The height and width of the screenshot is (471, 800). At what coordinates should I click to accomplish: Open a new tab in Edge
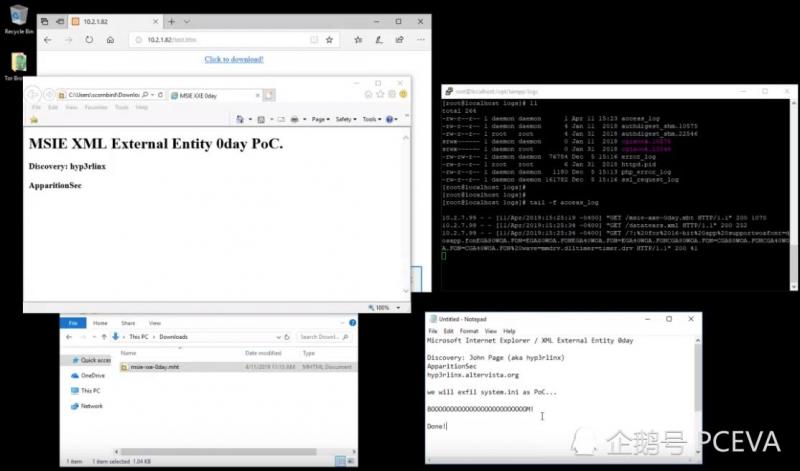(x=171, y=21)
